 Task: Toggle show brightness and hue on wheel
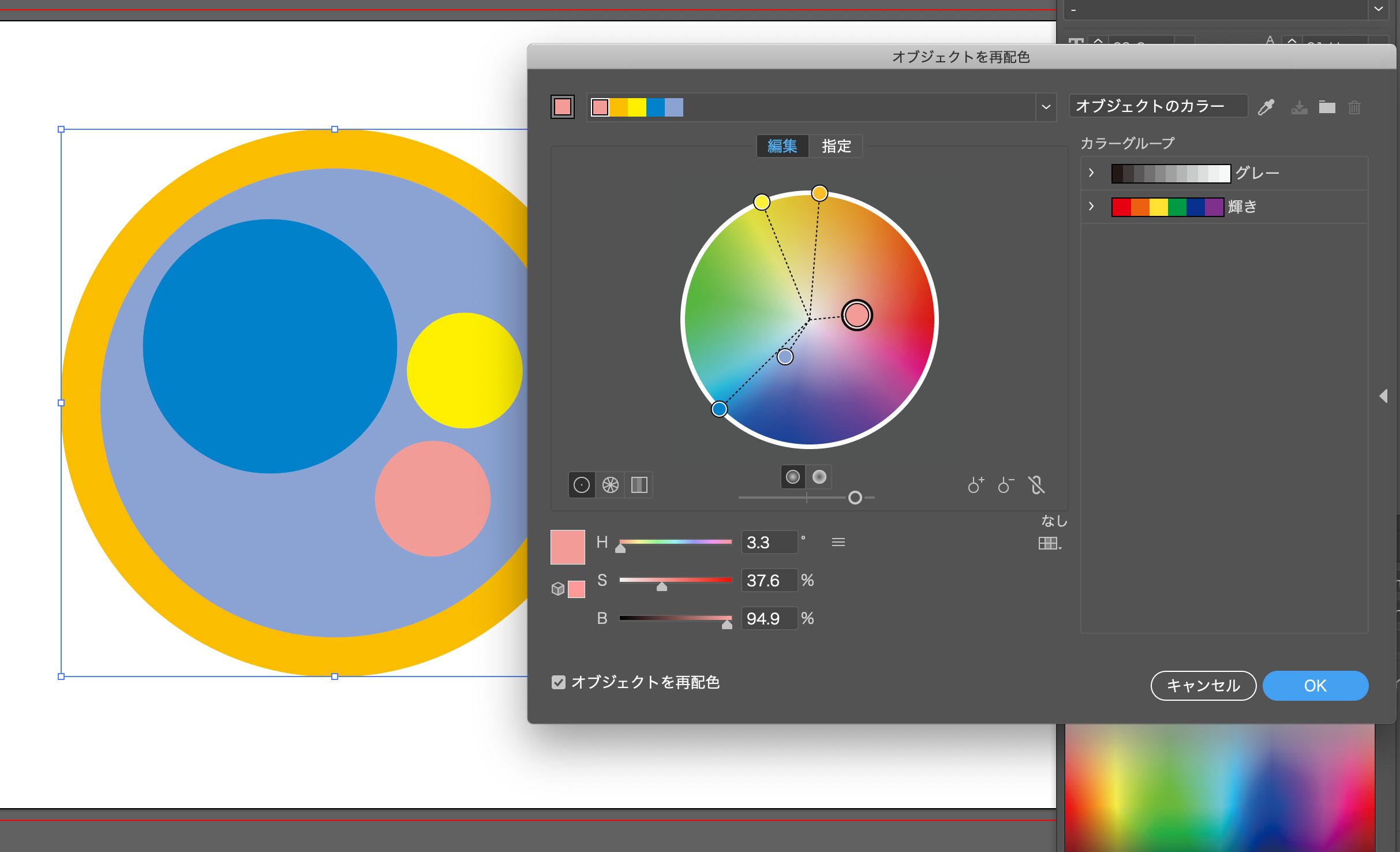pyautogui.click(x=819, y=477)
